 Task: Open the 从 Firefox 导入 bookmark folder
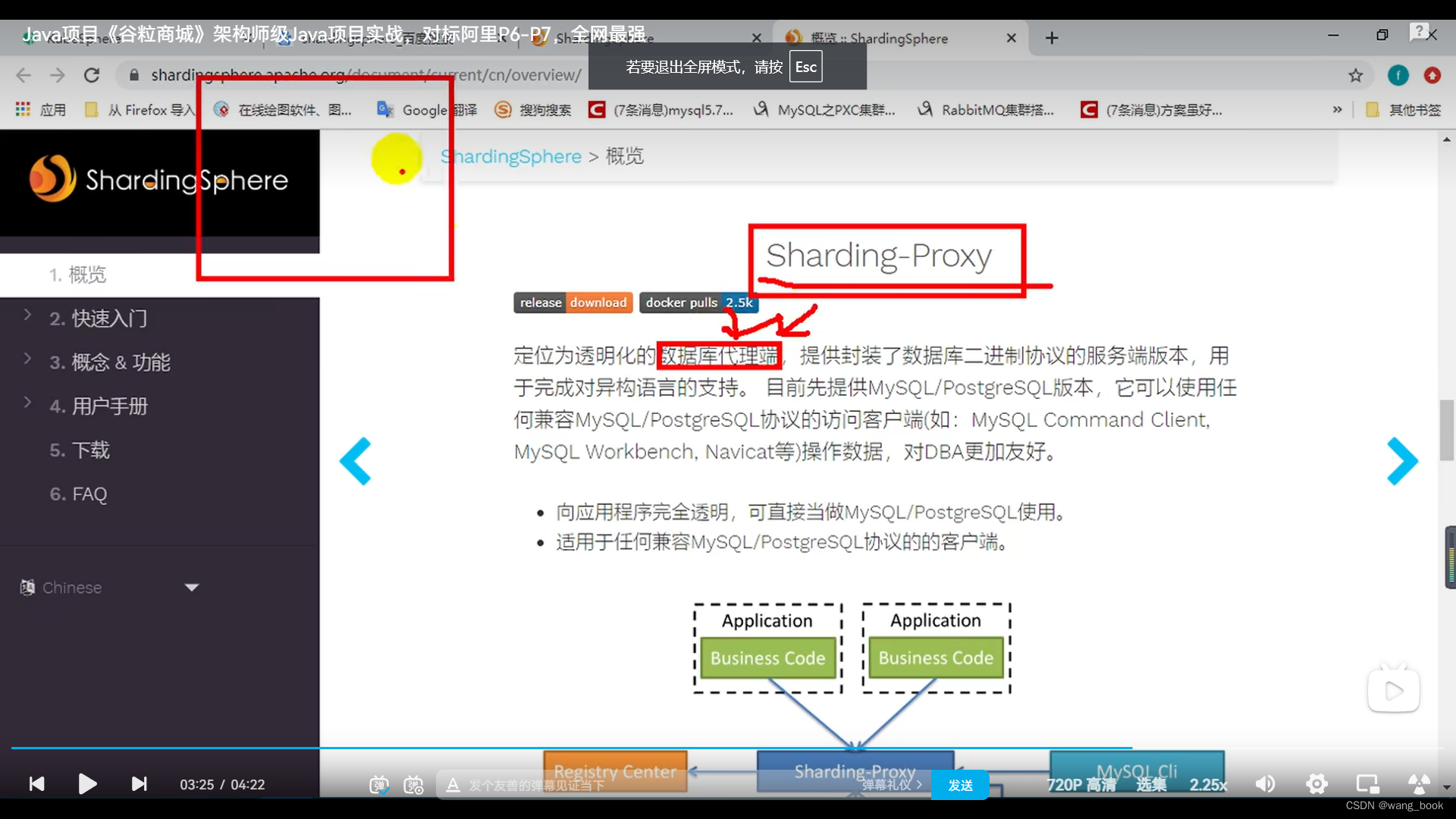click(x=141, y=110)
